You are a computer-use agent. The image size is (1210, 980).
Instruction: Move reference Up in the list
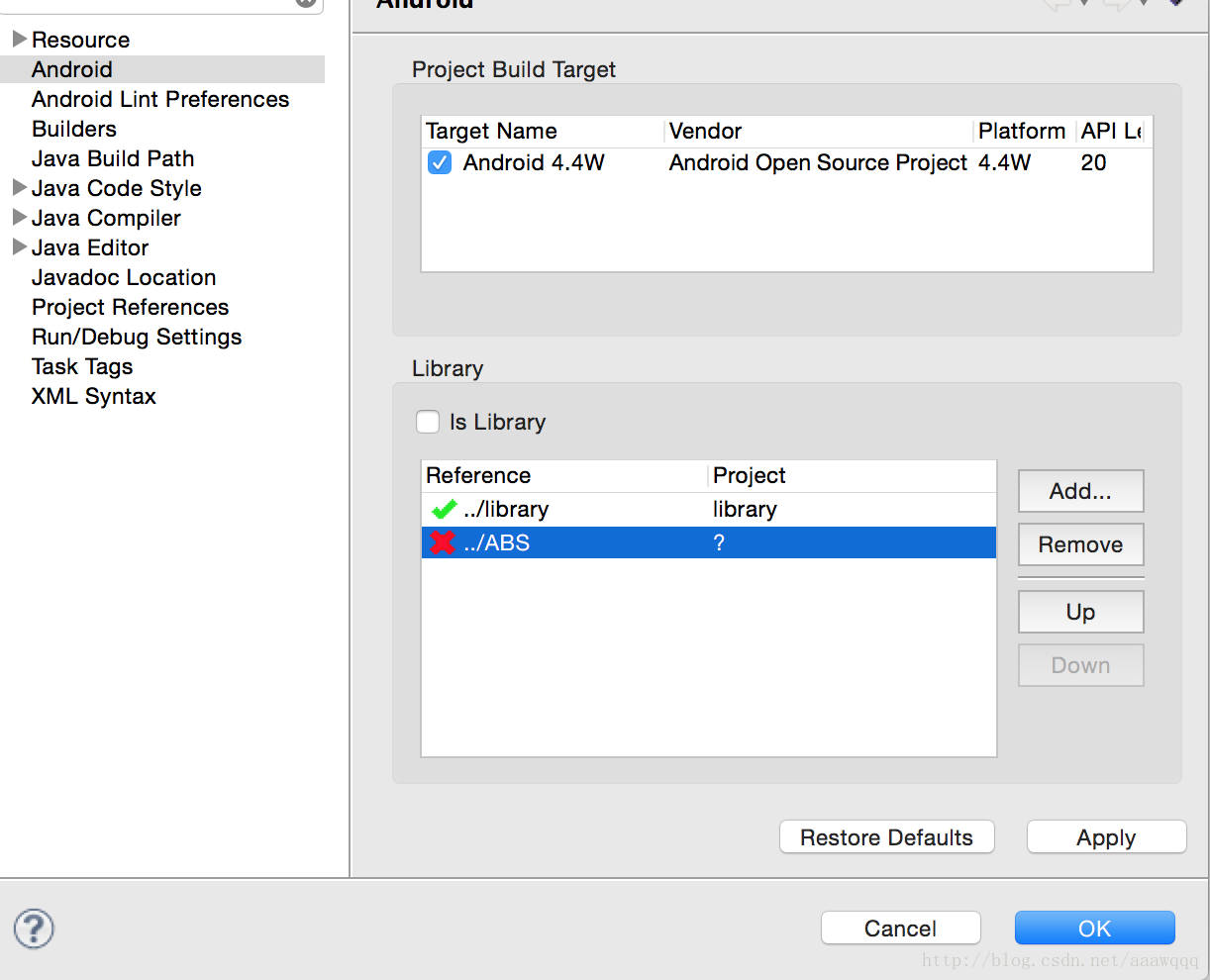1080,612
